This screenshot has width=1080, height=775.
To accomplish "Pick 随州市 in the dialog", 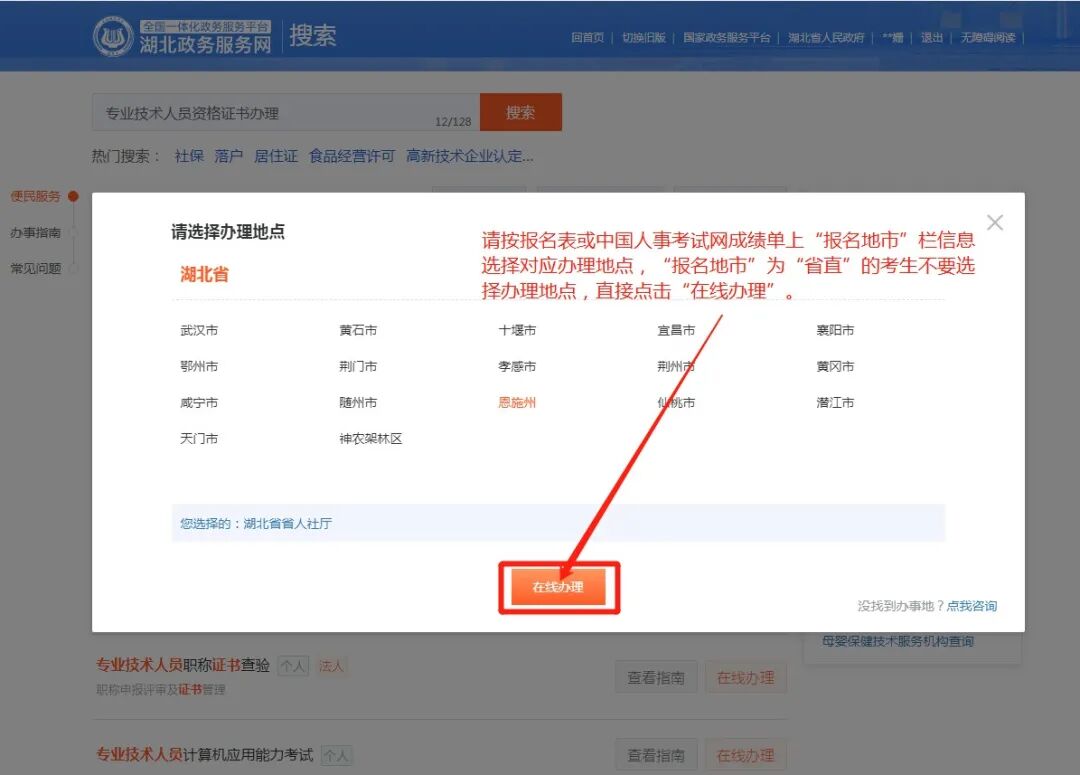I will point(358,403).
